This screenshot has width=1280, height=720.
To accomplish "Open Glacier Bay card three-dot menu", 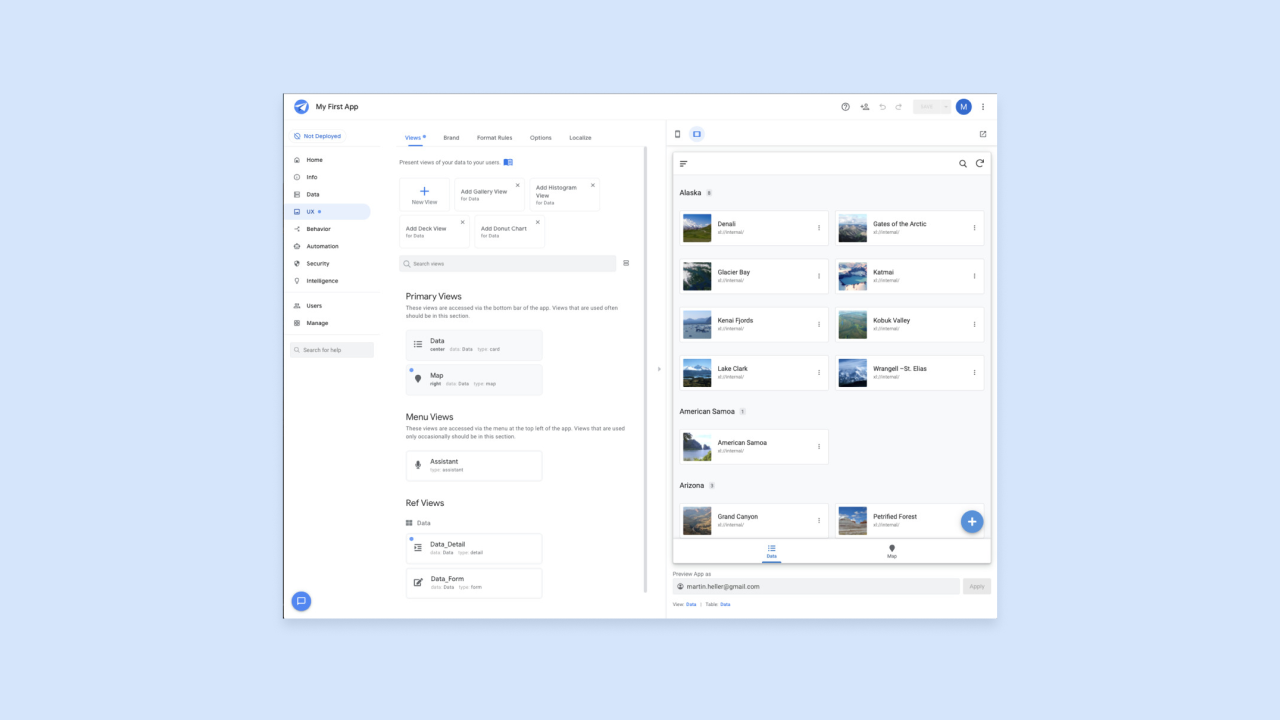I will coord(819,276).
